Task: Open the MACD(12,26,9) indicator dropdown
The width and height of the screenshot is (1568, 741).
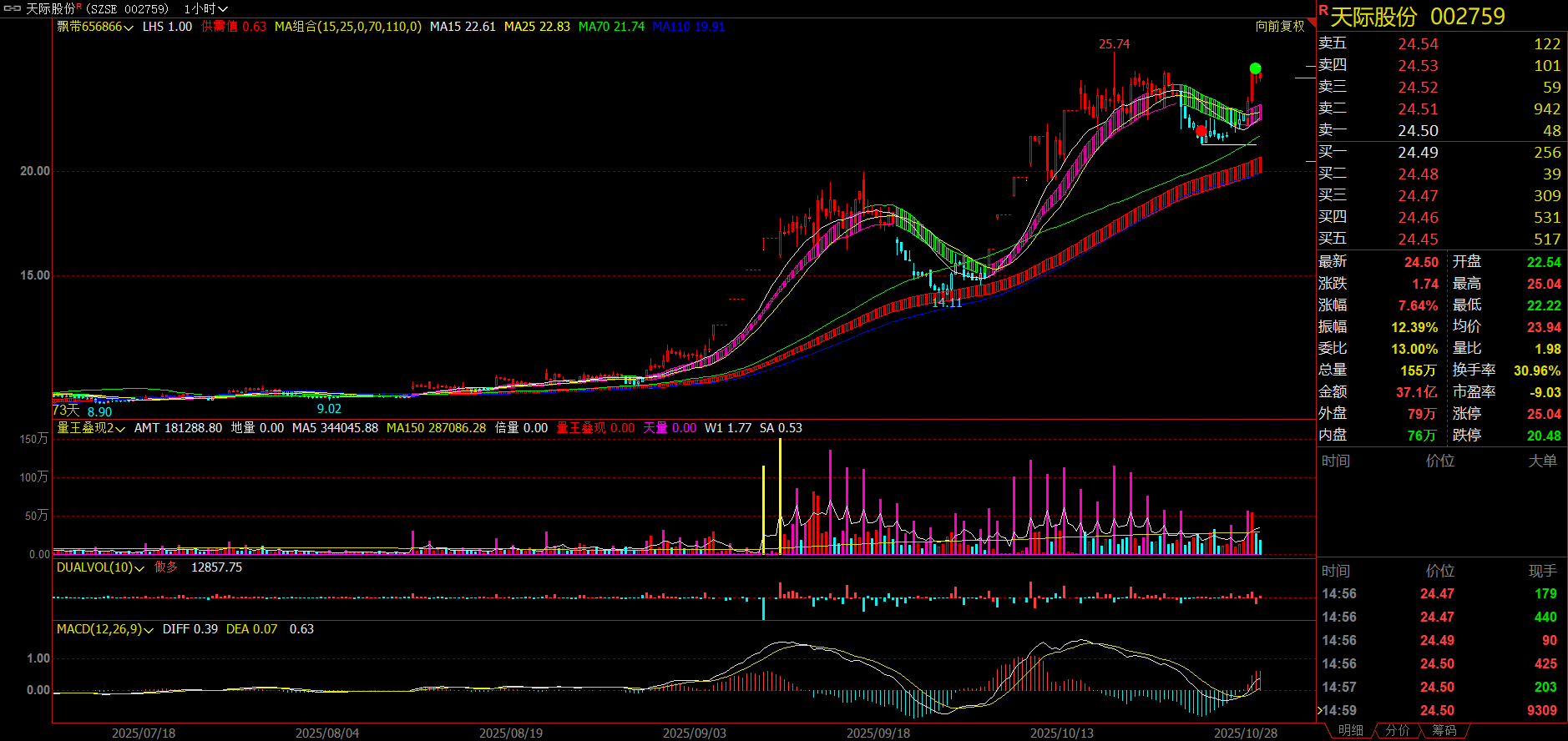Action: (x=105, y=629)
